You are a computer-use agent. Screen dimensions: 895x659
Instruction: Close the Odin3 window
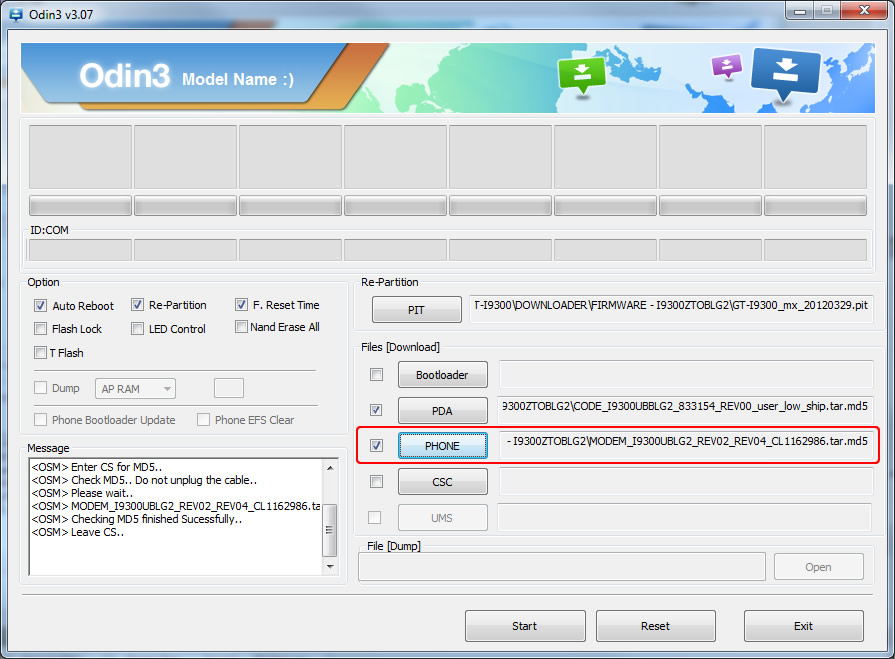coord(865,10)
